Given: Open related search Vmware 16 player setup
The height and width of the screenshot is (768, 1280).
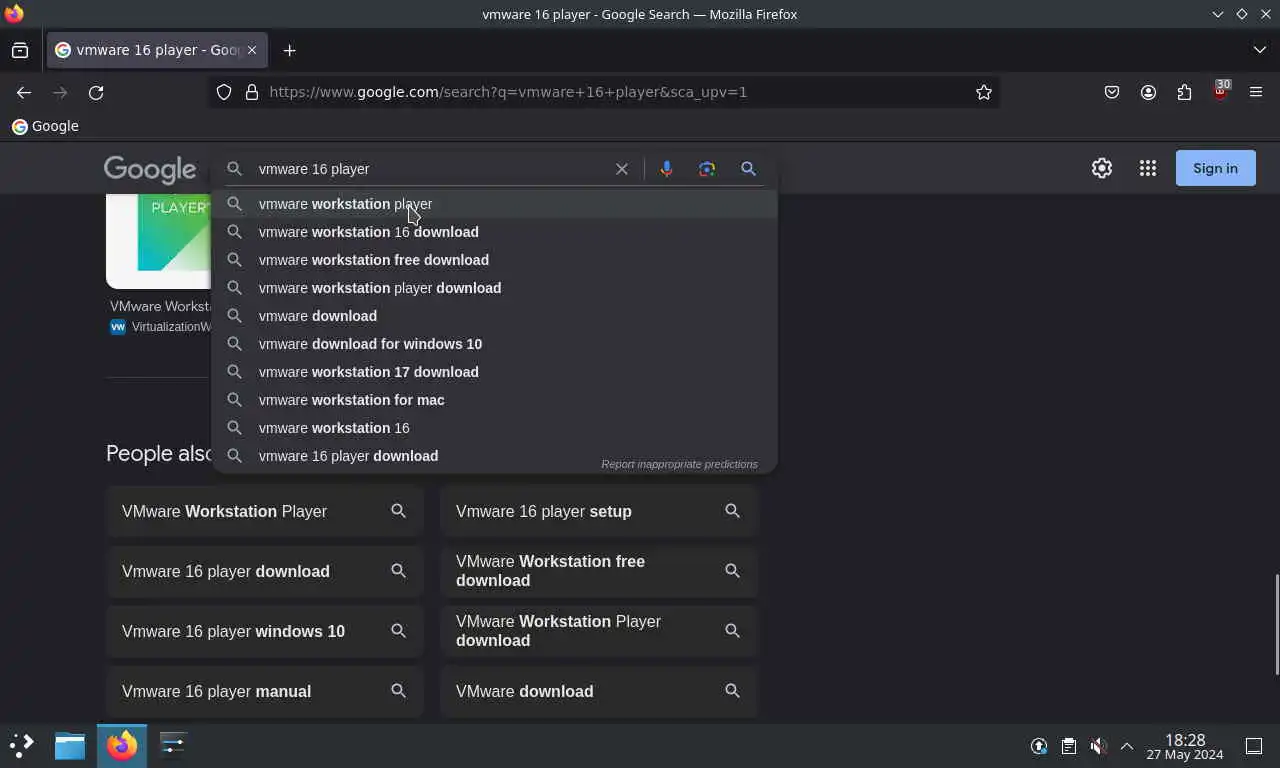Looking at the screenshot, I should pyautogui.click(x=599, y=511).
